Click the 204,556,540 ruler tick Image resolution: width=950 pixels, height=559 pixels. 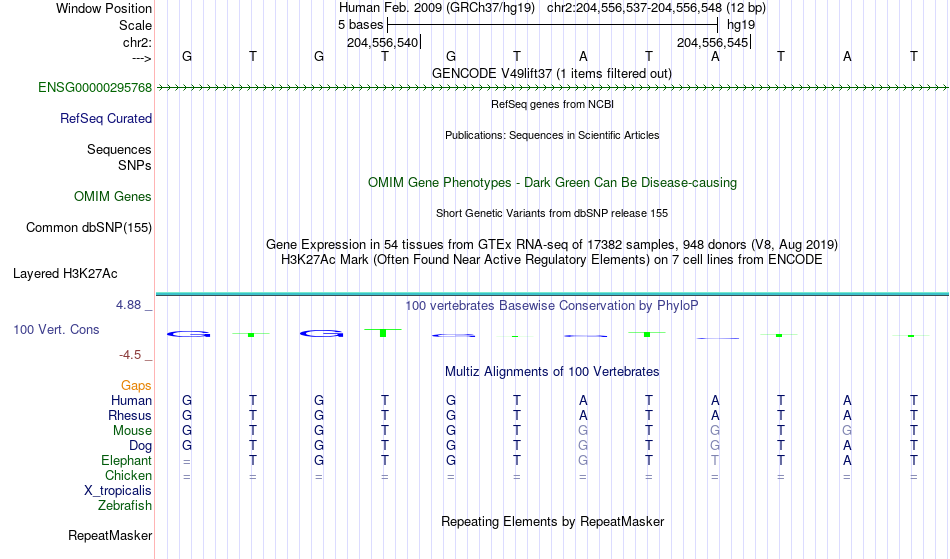[384, 42]
